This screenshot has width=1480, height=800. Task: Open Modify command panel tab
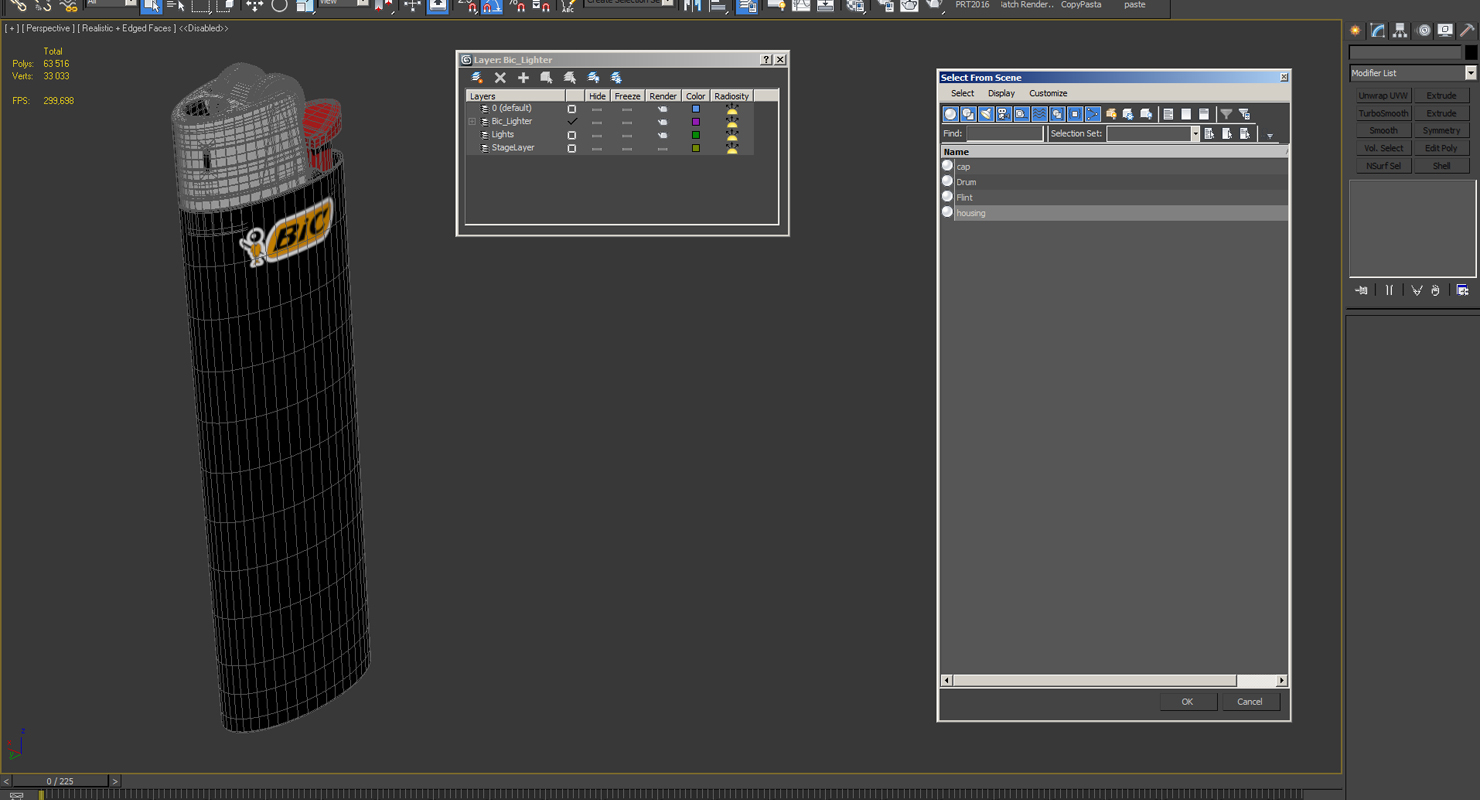(x=1378, y=31)
